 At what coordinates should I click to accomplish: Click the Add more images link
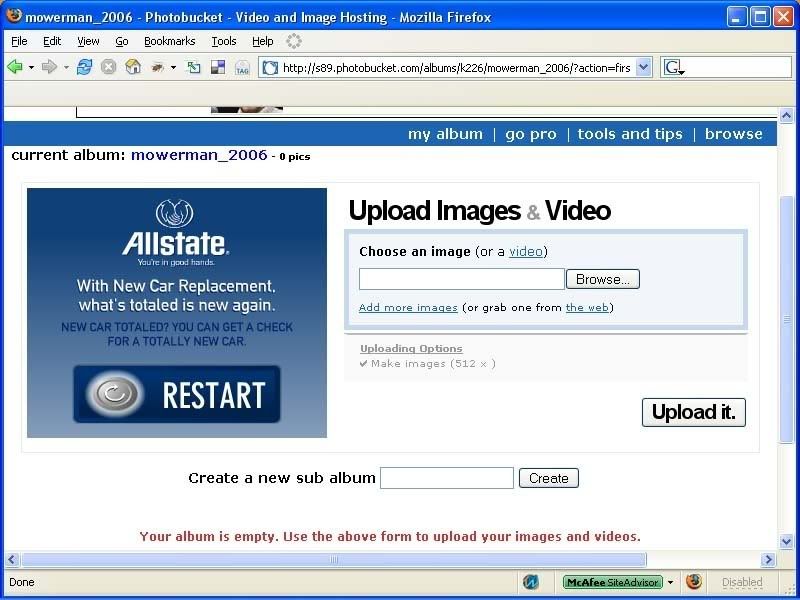408,308
